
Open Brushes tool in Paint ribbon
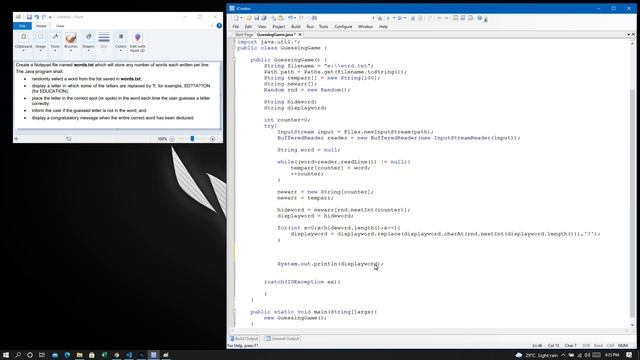point(71,42)
